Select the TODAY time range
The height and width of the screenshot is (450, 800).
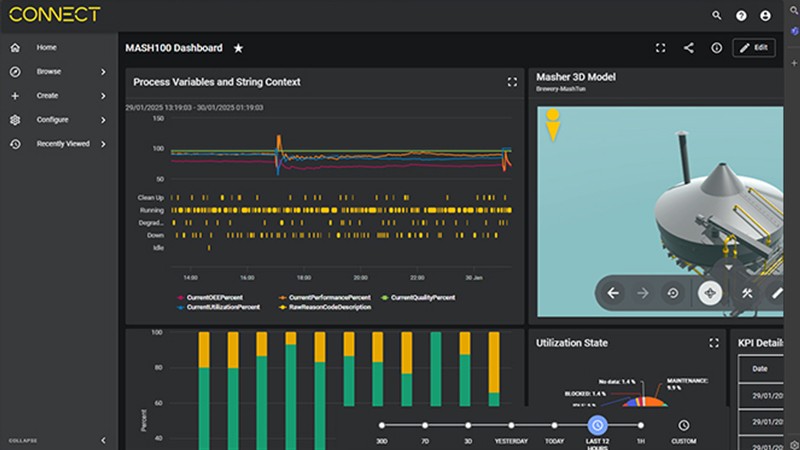[x=554, y=425]
